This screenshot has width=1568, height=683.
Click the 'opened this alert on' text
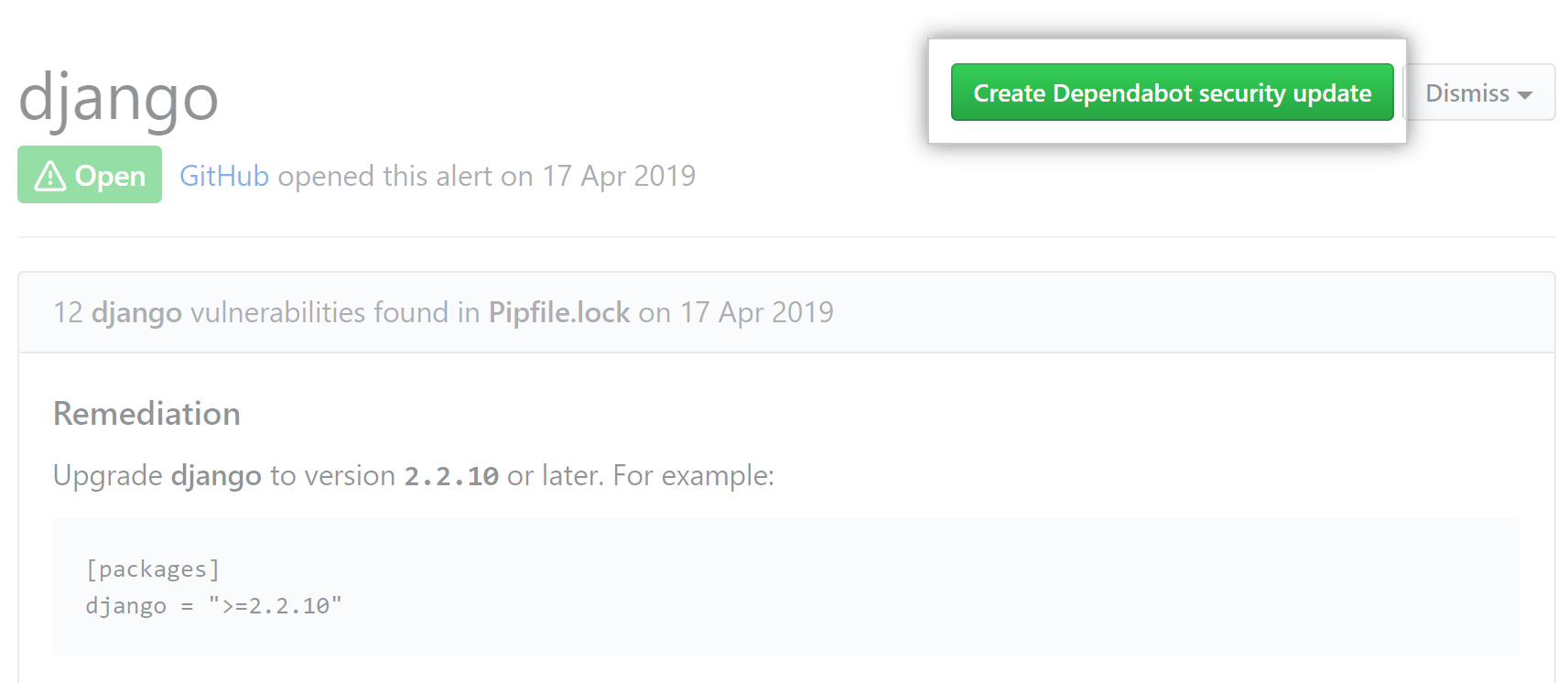(x=406, y=176)
